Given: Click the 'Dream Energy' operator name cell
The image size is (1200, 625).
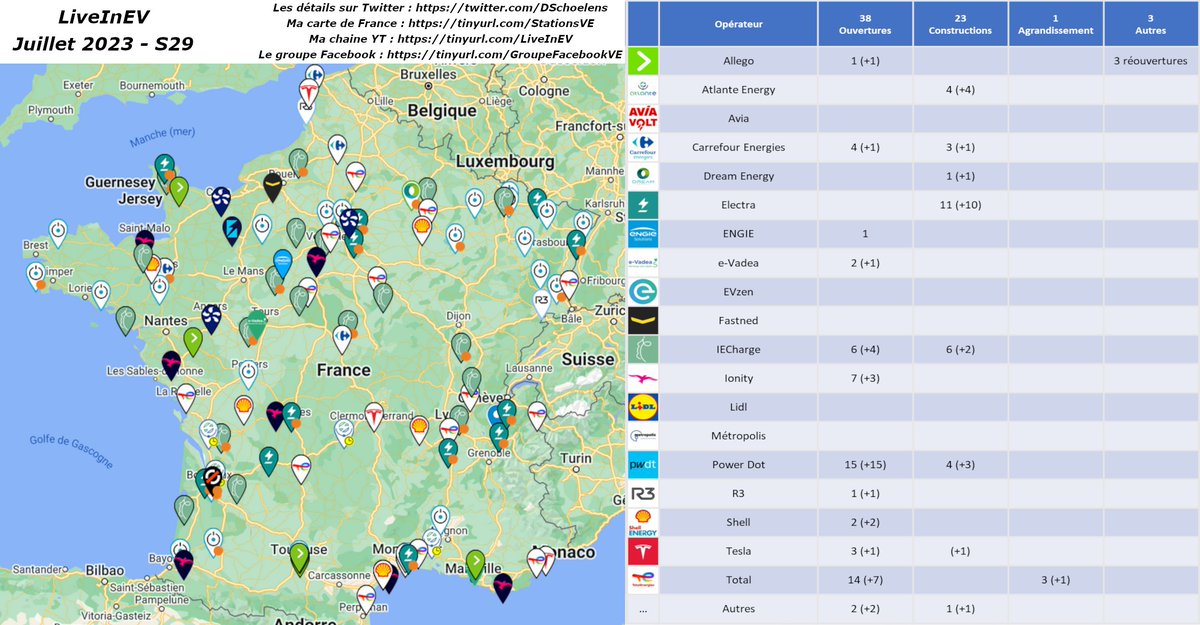Looking at the screenshot, I should click(x=738, y=176).
